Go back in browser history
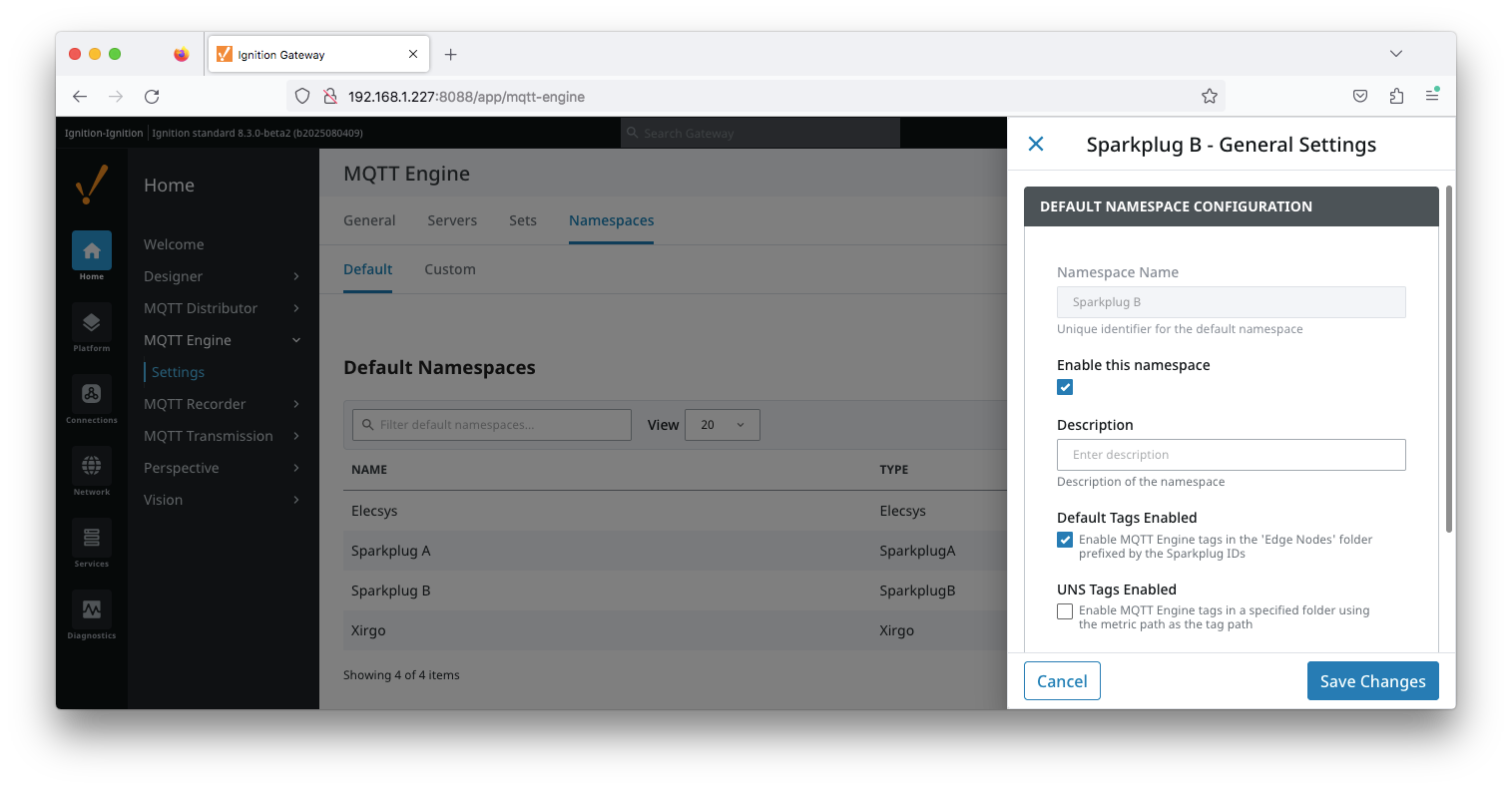 coord(80,96)
